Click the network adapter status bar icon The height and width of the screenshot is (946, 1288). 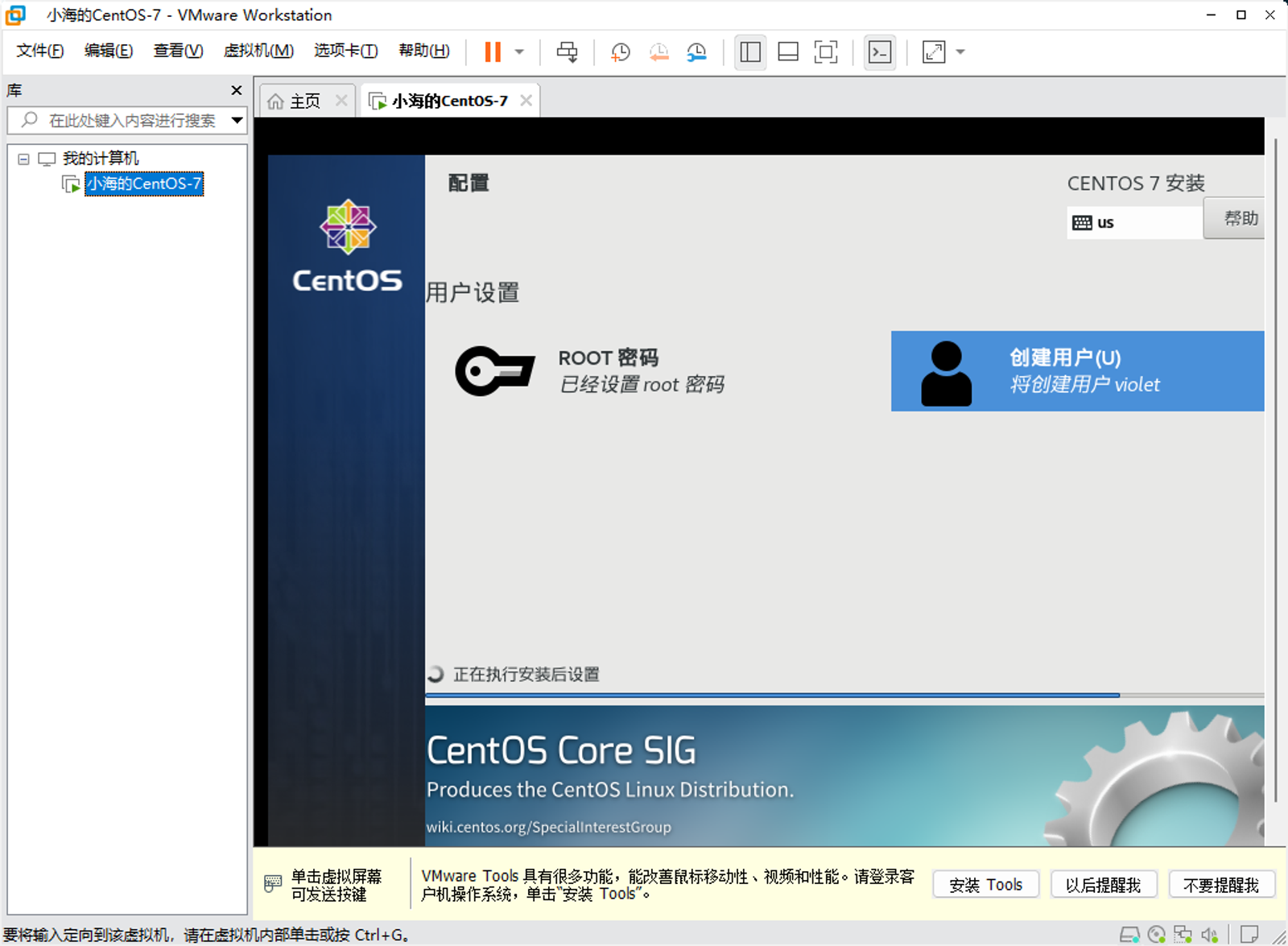coord(1183,935)
